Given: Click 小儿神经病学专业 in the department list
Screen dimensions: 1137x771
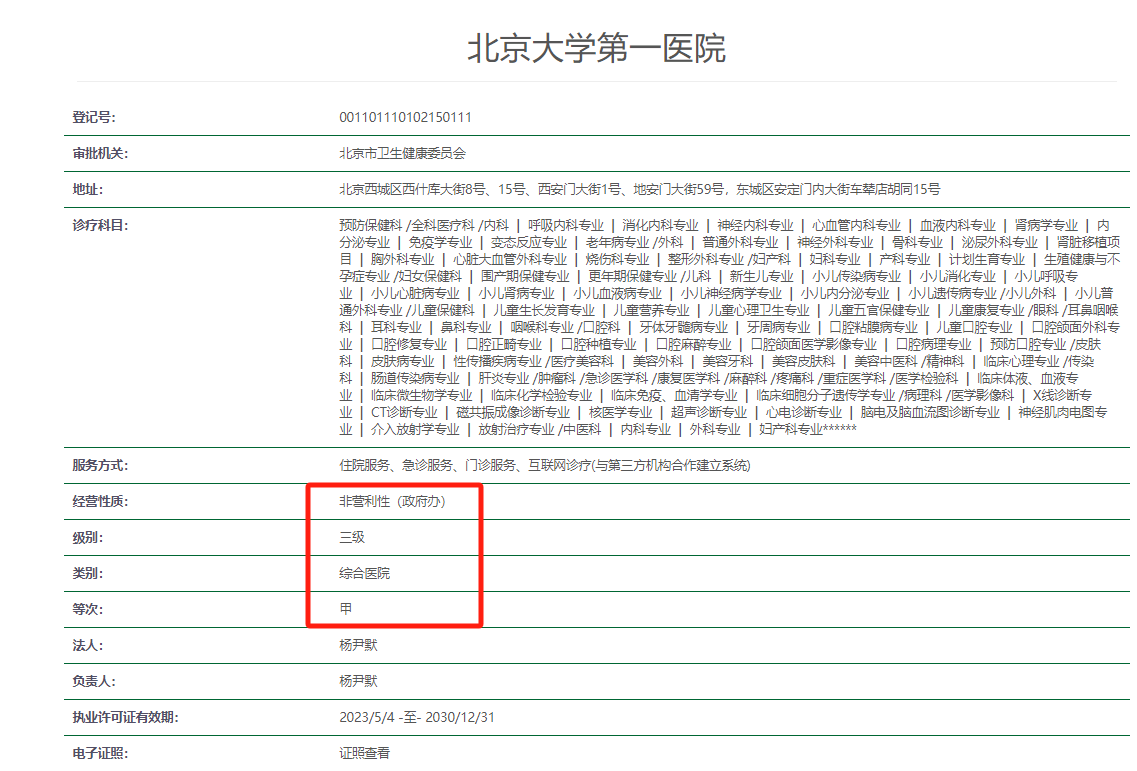Looking at the screenshot, I should pos(731,294).
